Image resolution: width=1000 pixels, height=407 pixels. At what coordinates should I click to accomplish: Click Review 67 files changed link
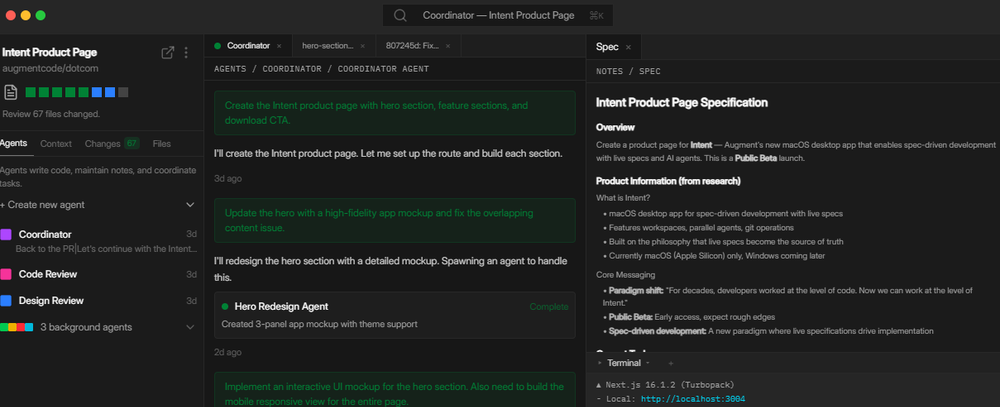pos(51,114)
